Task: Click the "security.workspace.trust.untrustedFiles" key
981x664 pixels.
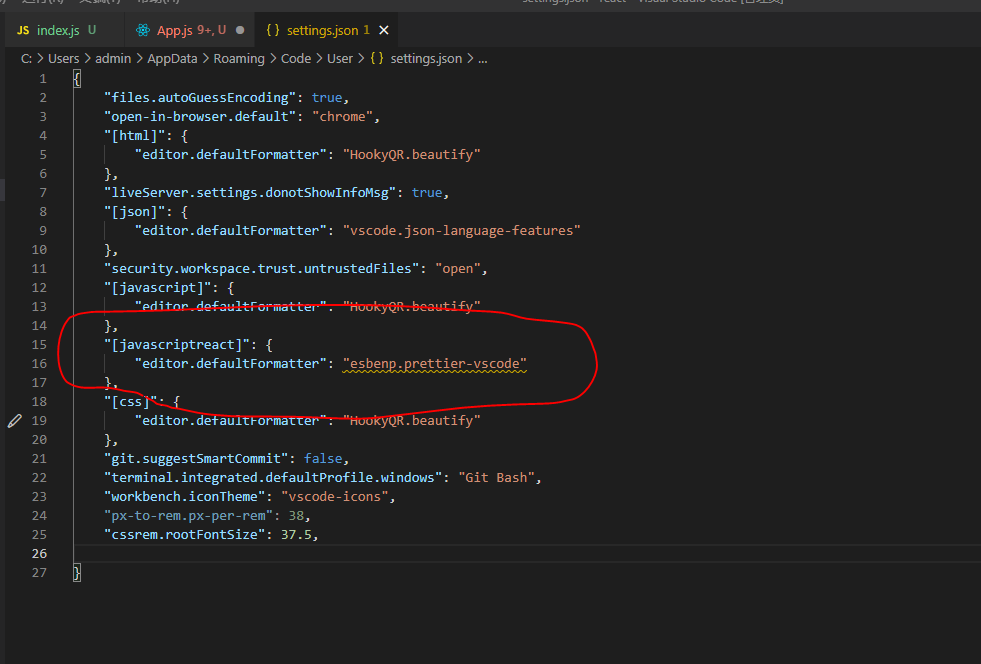Action: tap(262, 268)
